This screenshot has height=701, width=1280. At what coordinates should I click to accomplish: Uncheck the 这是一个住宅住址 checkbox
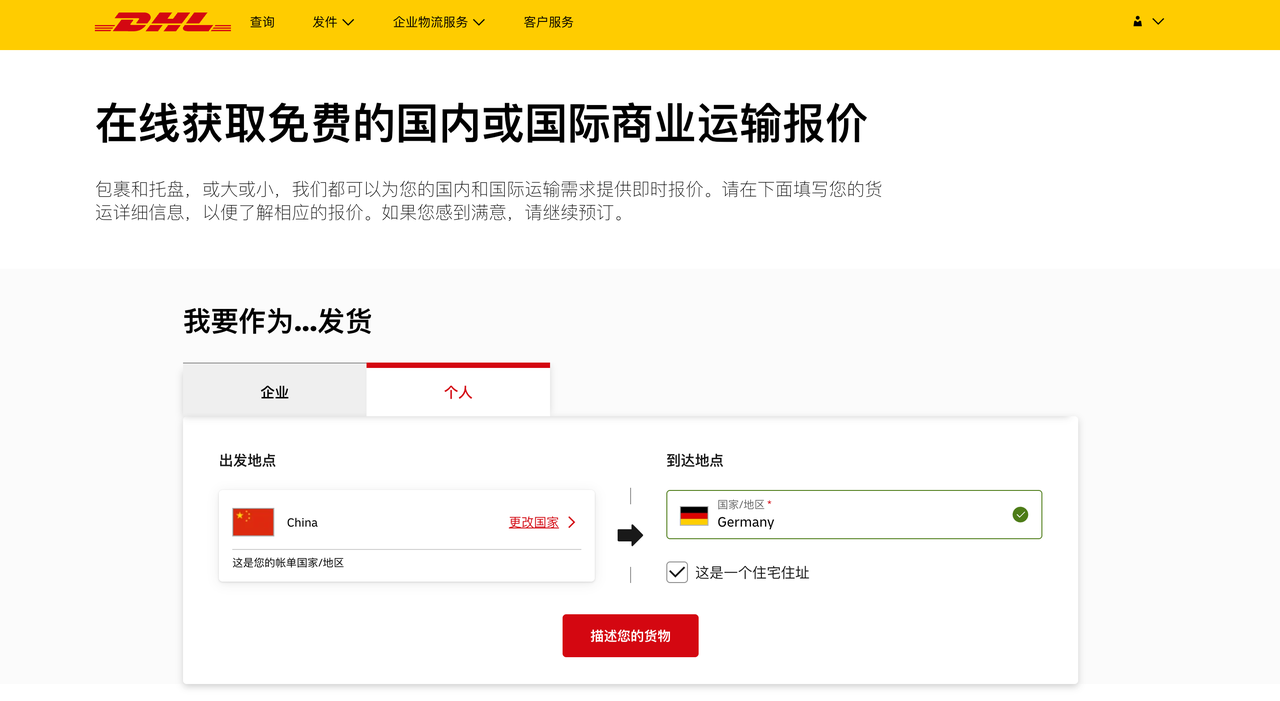point(677,573)
